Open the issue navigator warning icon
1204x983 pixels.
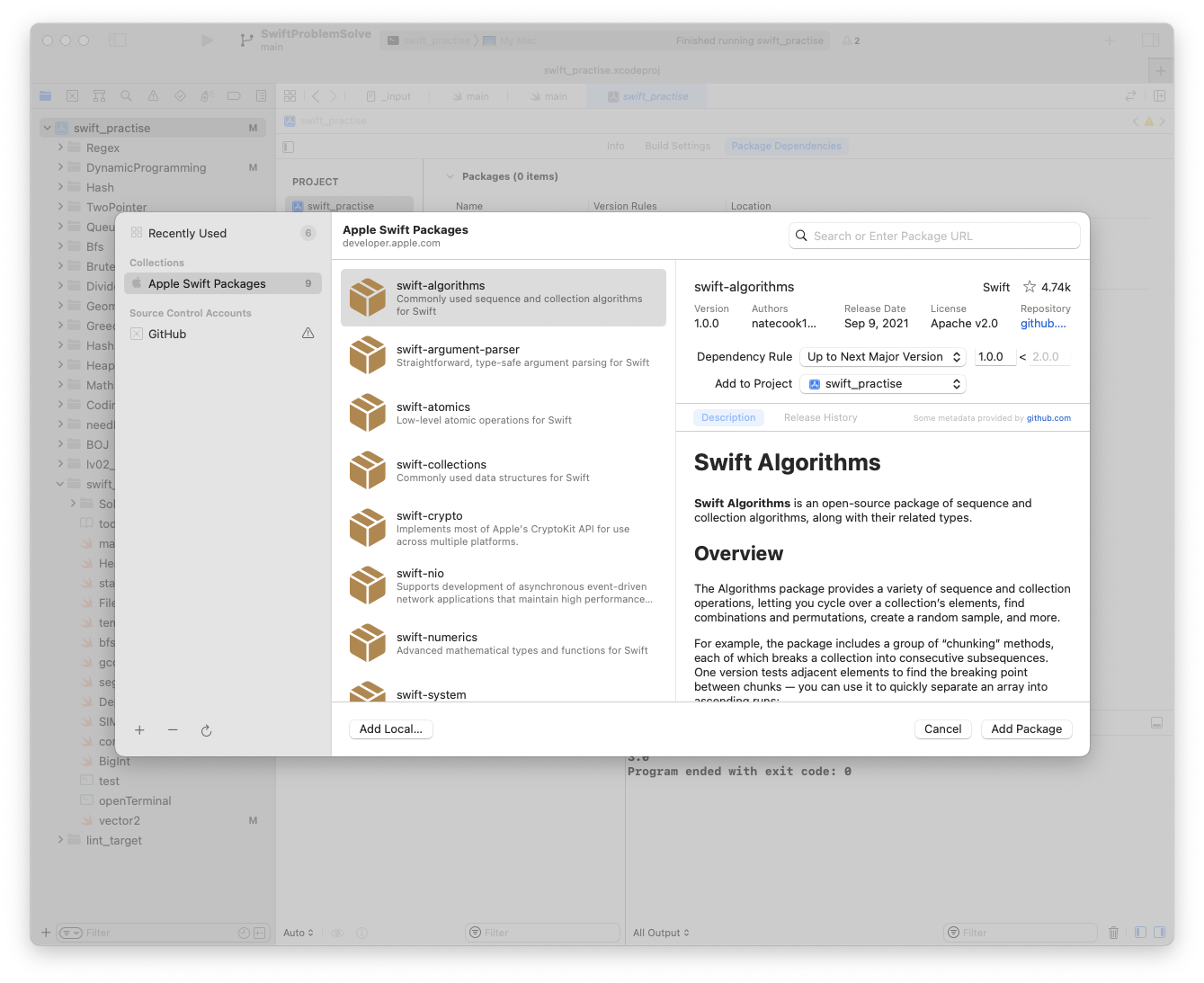pos(153,95)
